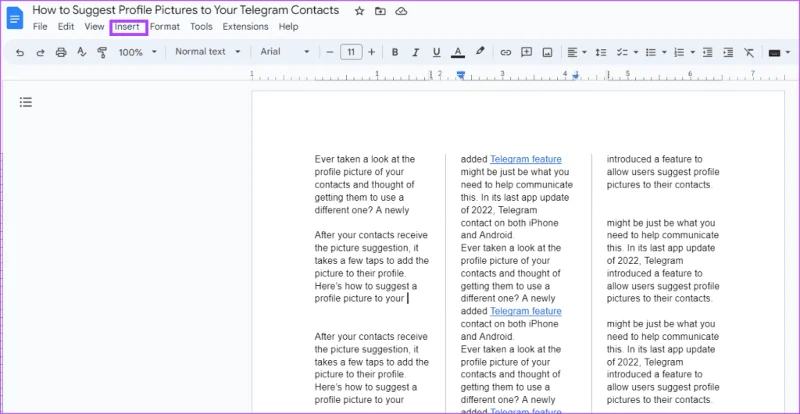Open the first Telegram feature link
This screenshot has height=414, width=800.
pyautogui.click(x=526, y=159)
